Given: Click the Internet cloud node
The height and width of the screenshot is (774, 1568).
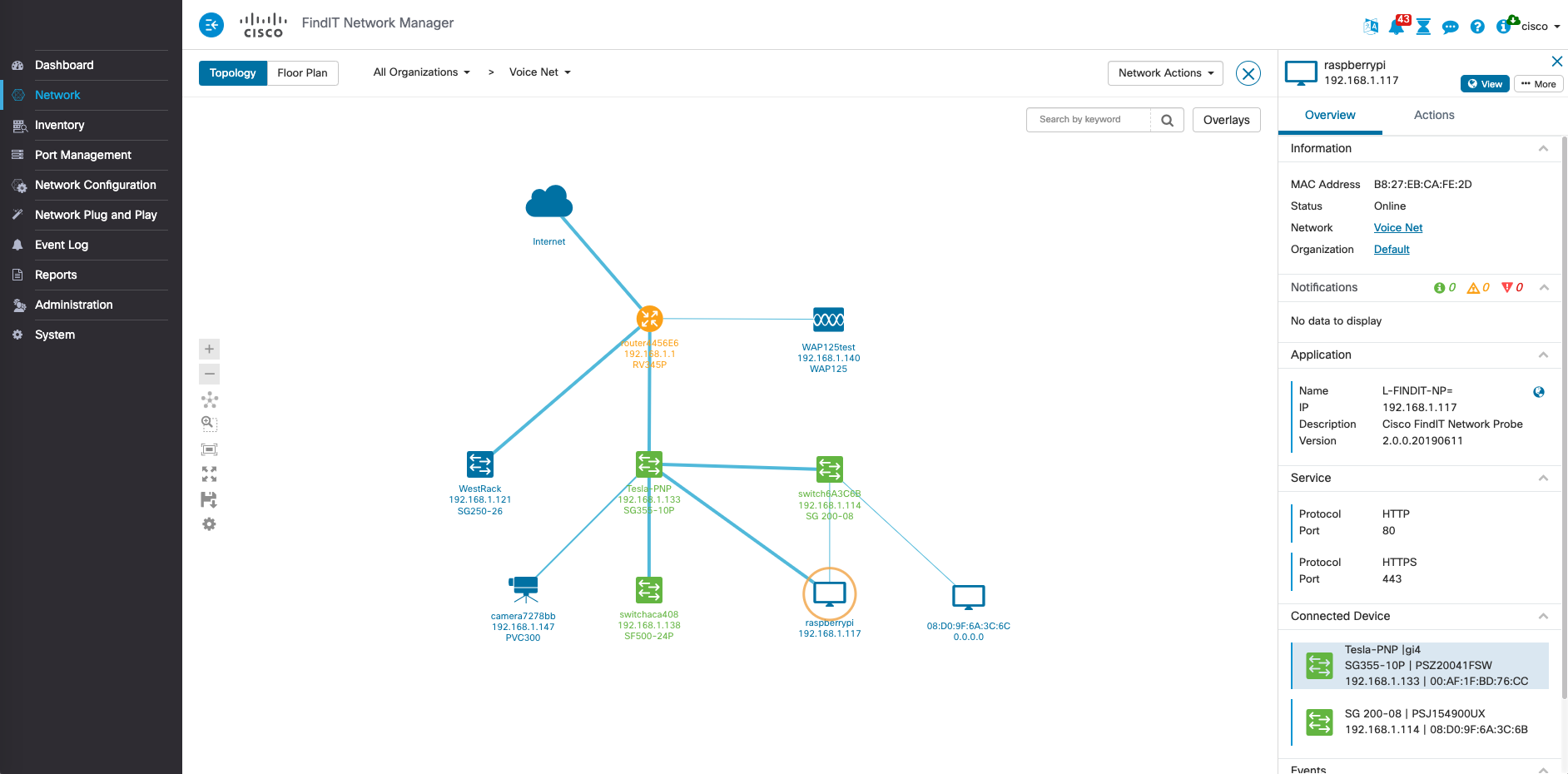Looking at the screenshot, I should pos(549,202).
